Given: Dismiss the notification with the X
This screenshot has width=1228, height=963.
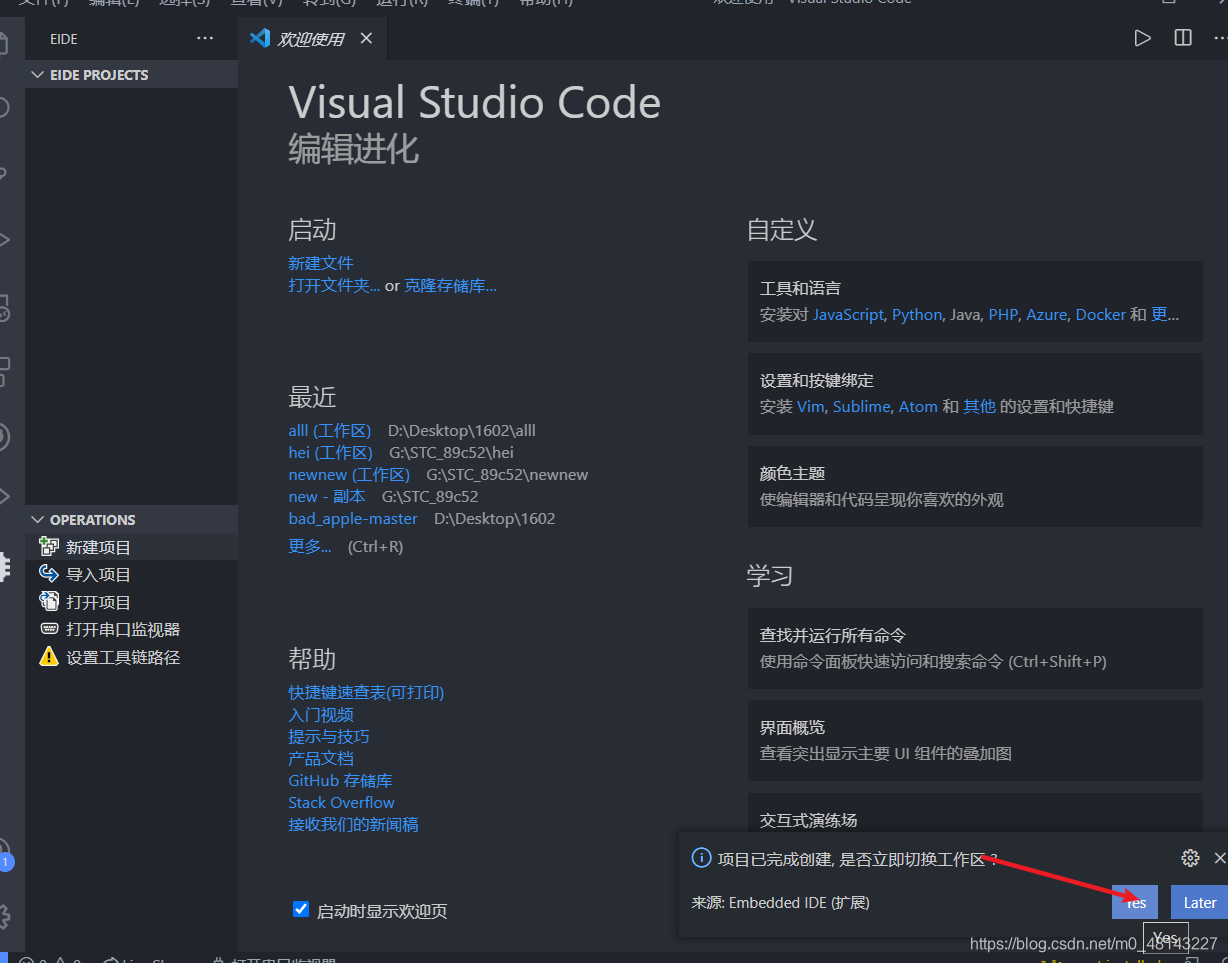Looking at the screenshot, I should click(x=1222, y=858).
